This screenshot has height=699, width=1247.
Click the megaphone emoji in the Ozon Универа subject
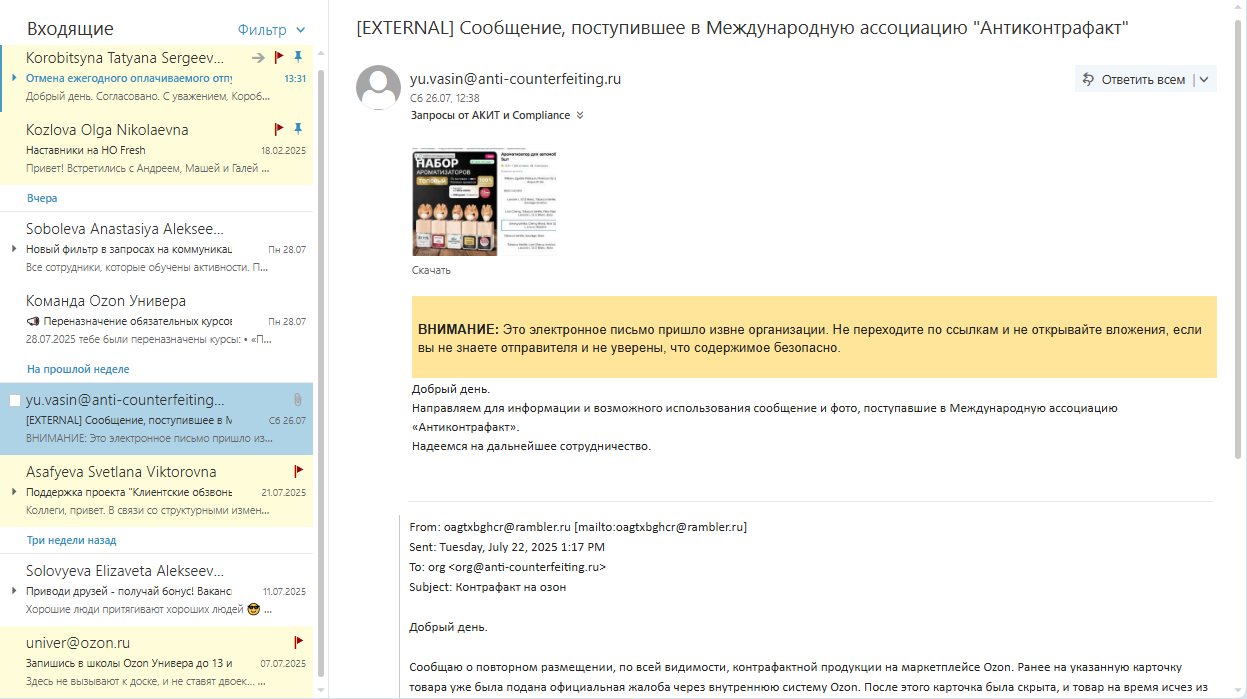tap(33, 321)
